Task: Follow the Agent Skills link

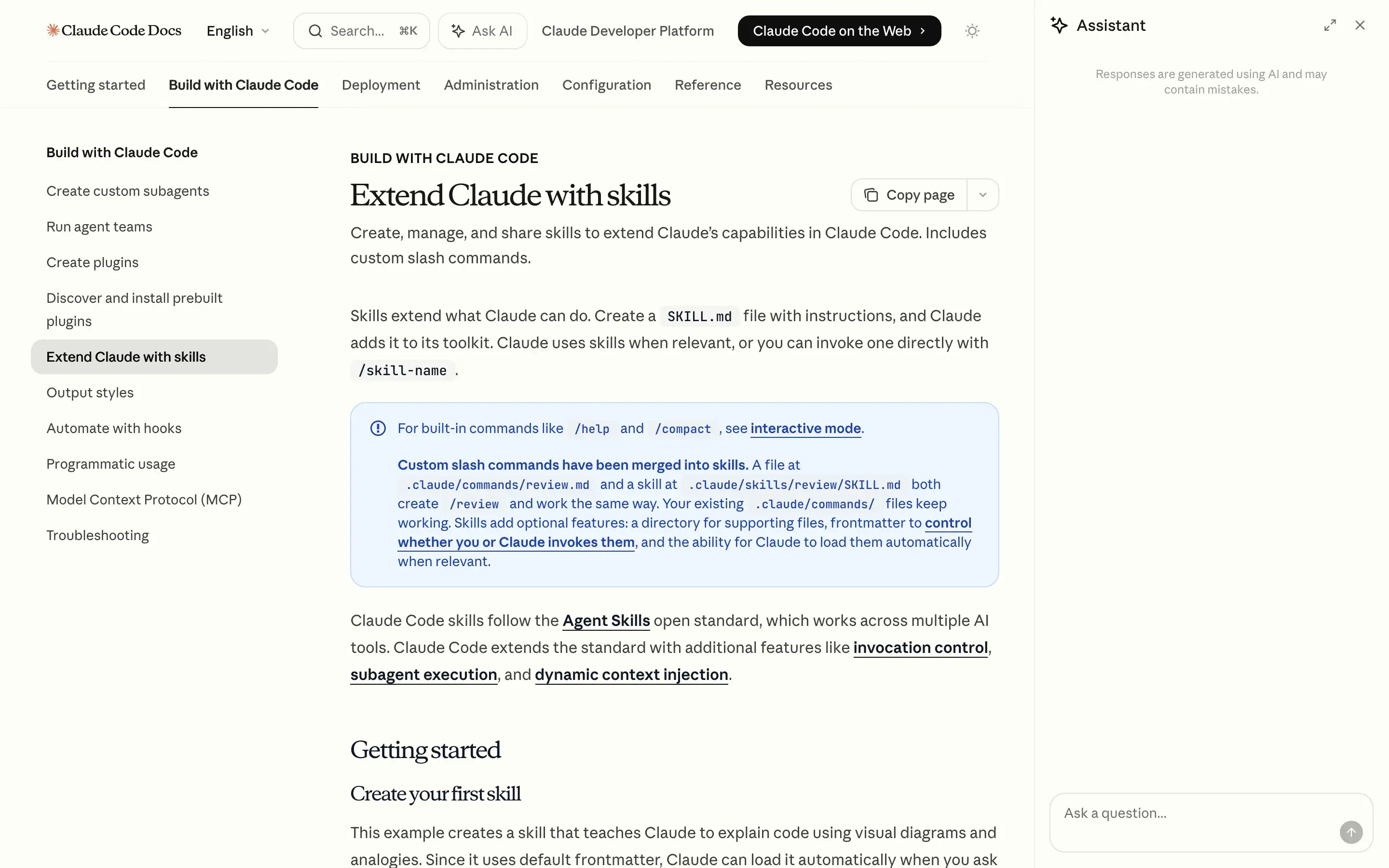Action: tap(606, 621)
